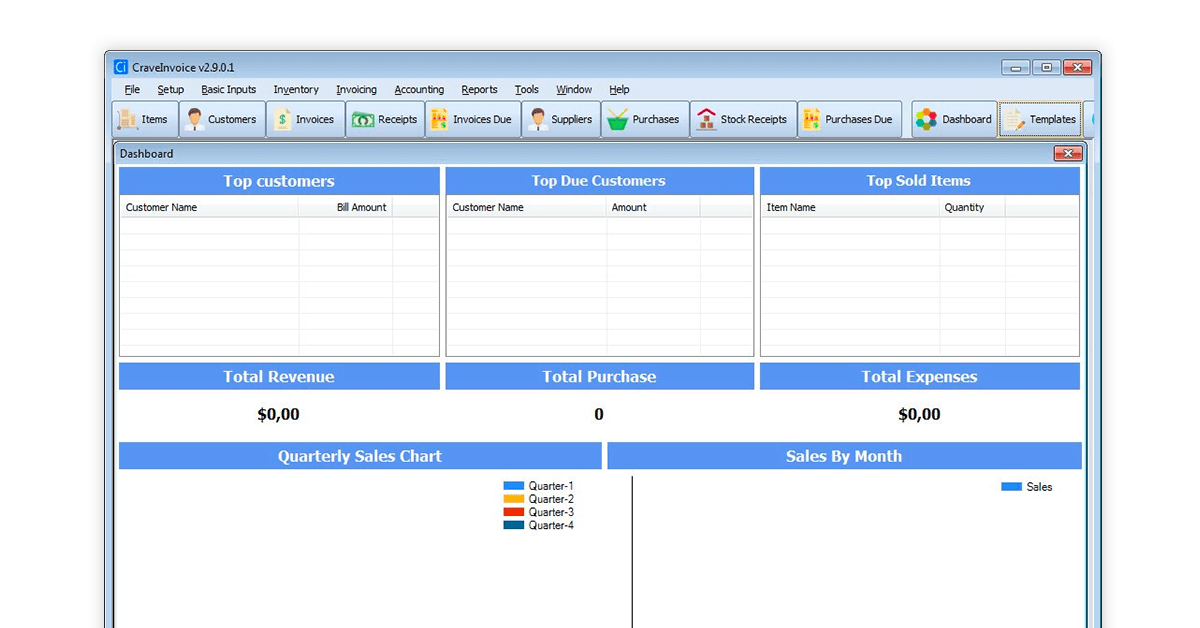Sort Top Sold Items by Quantity column
Image resolution: width=1200 pixels, height=628 pixels.
point(973,207)
